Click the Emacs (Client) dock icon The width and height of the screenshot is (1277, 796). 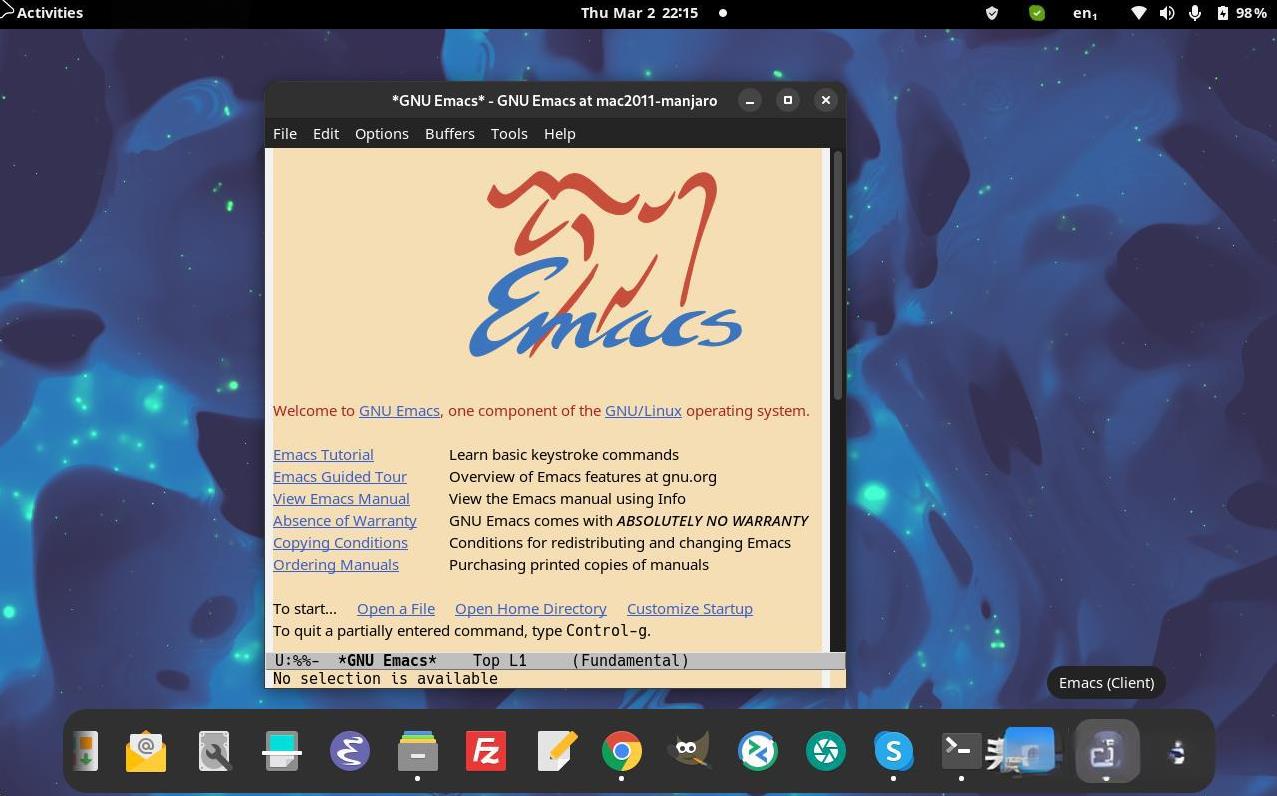(x=1106, y=751)
